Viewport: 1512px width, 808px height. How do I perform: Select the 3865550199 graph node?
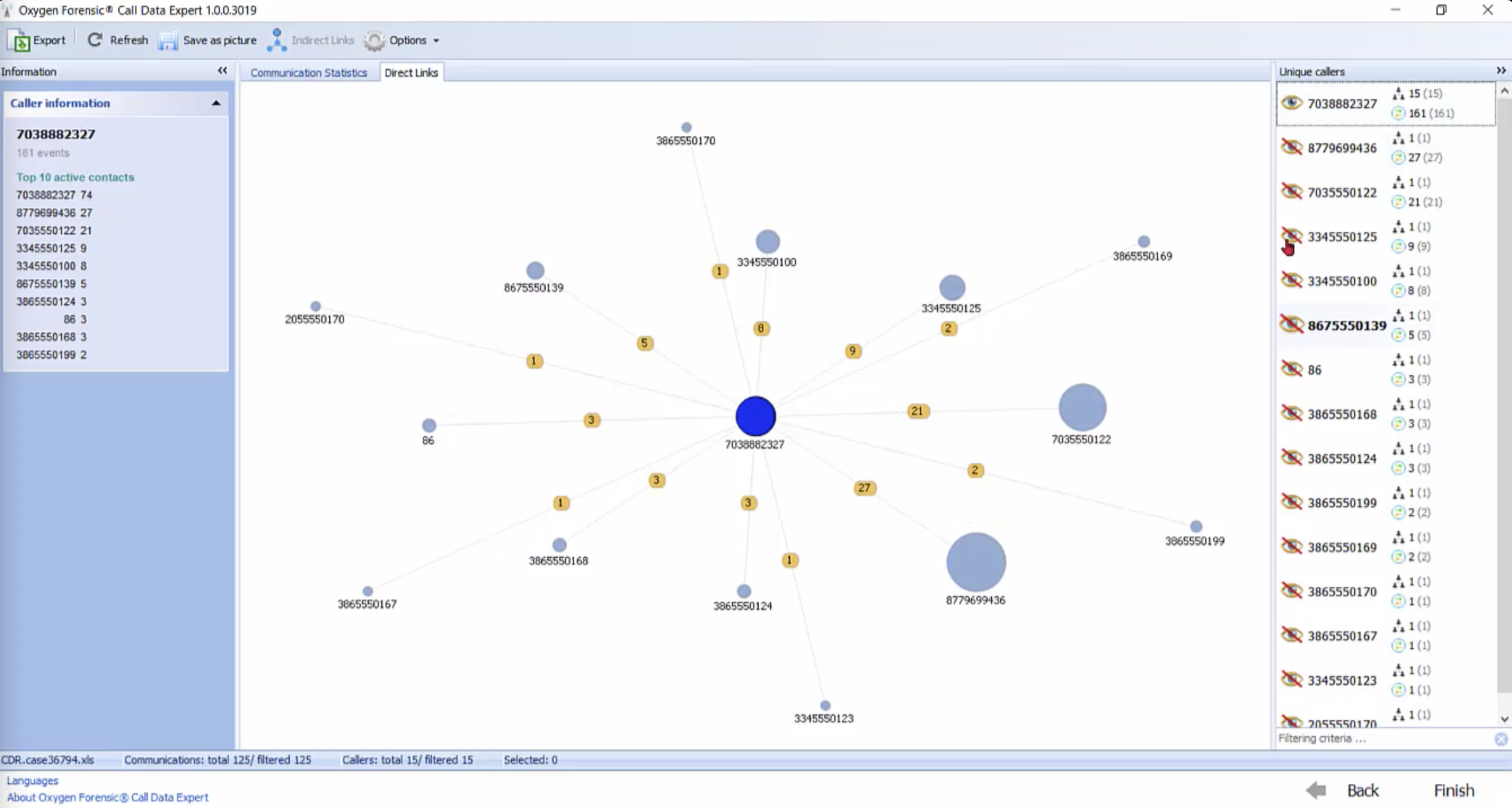coord(1196,526)
